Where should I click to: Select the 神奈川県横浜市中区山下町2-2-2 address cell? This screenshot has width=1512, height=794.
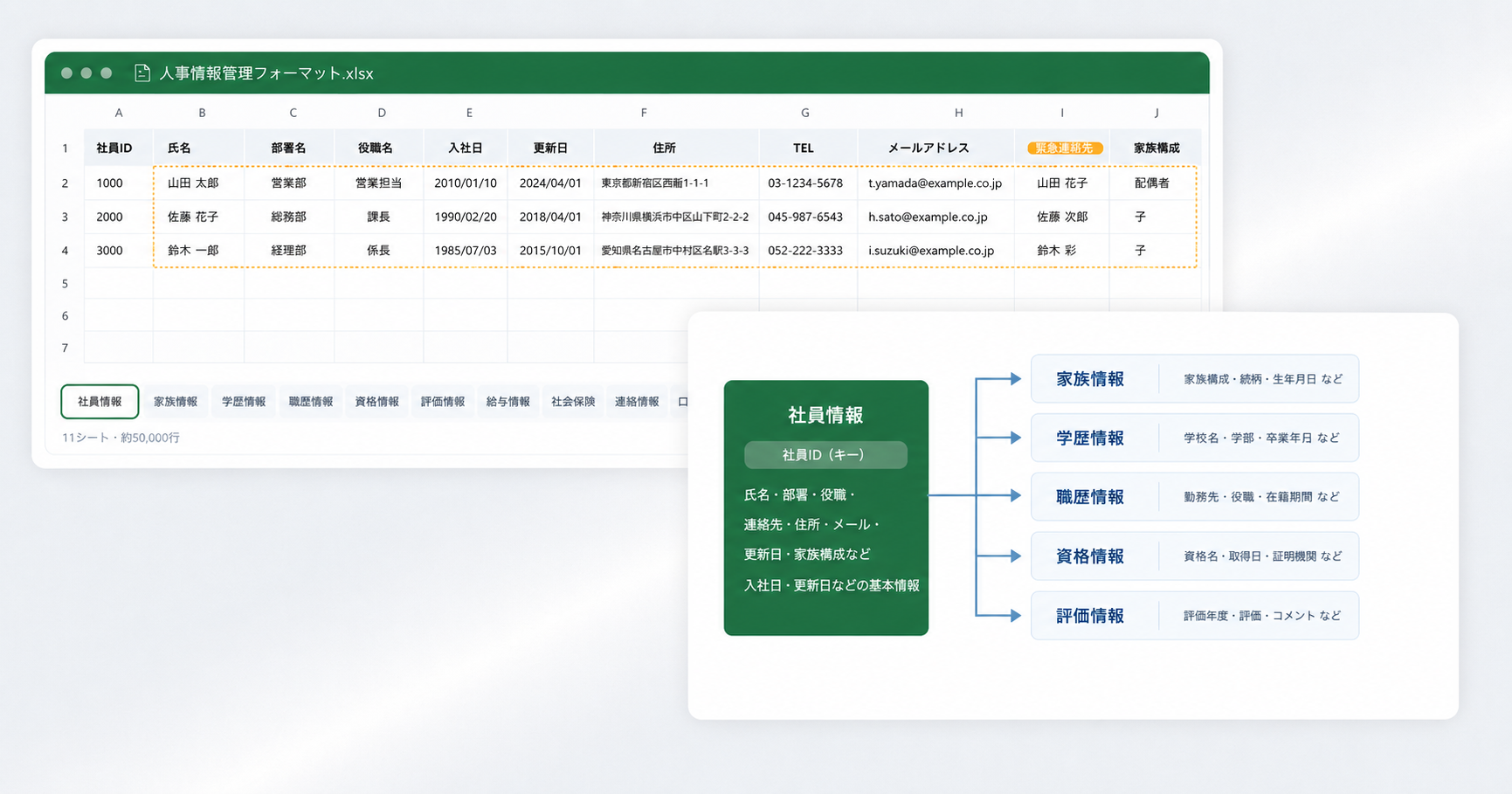click(677, 217)
